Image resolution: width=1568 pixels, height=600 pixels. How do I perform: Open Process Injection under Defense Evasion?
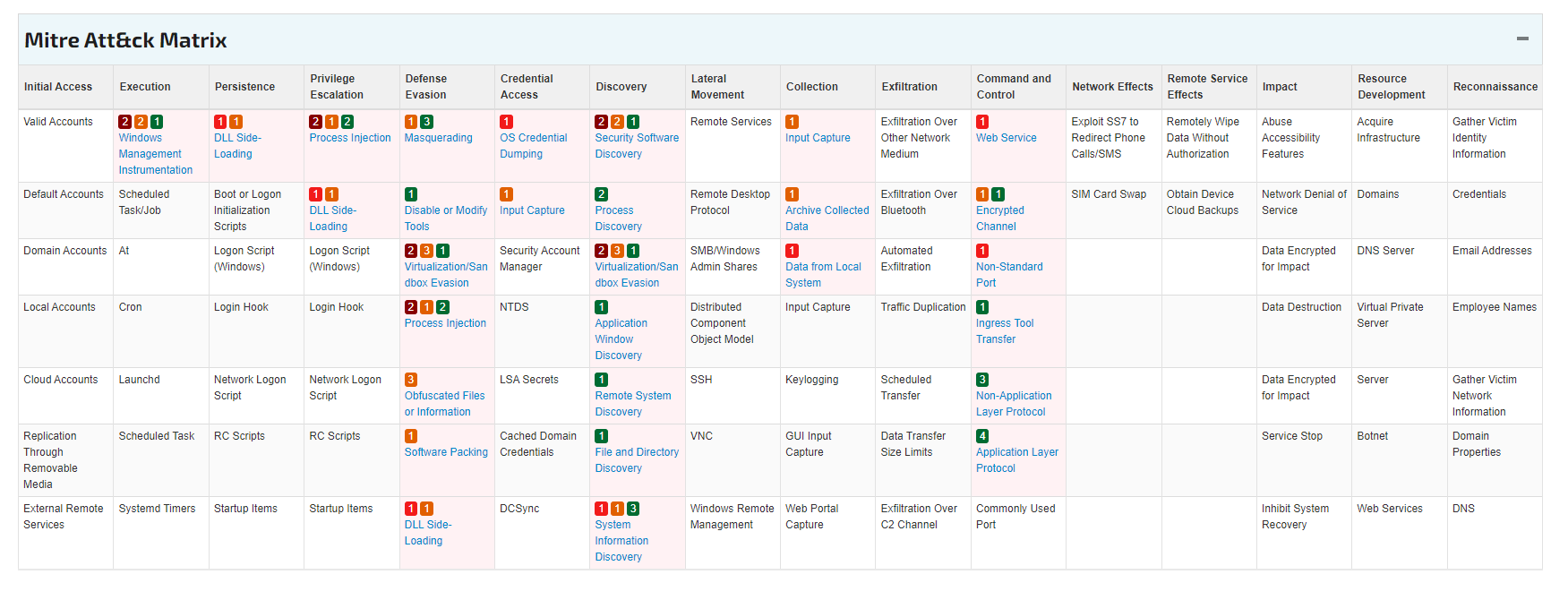(x=445, y=323)
